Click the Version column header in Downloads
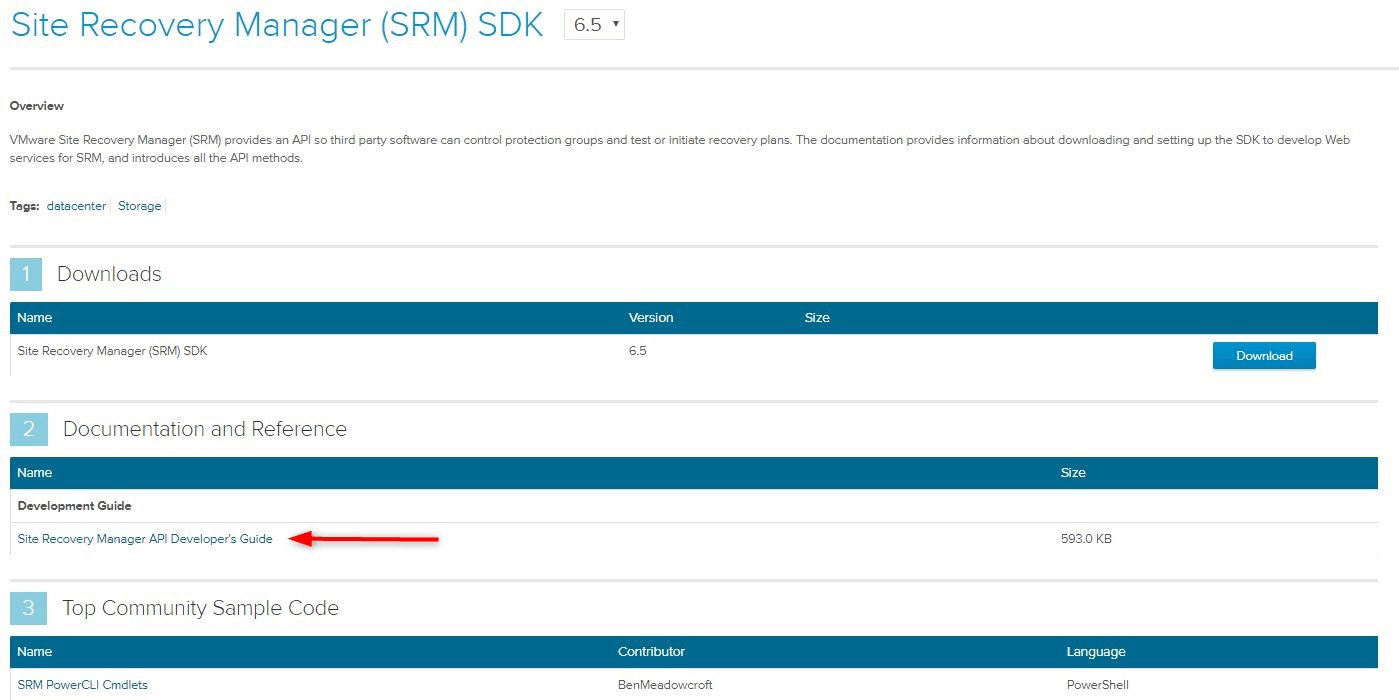 click(x=651, y=318)
